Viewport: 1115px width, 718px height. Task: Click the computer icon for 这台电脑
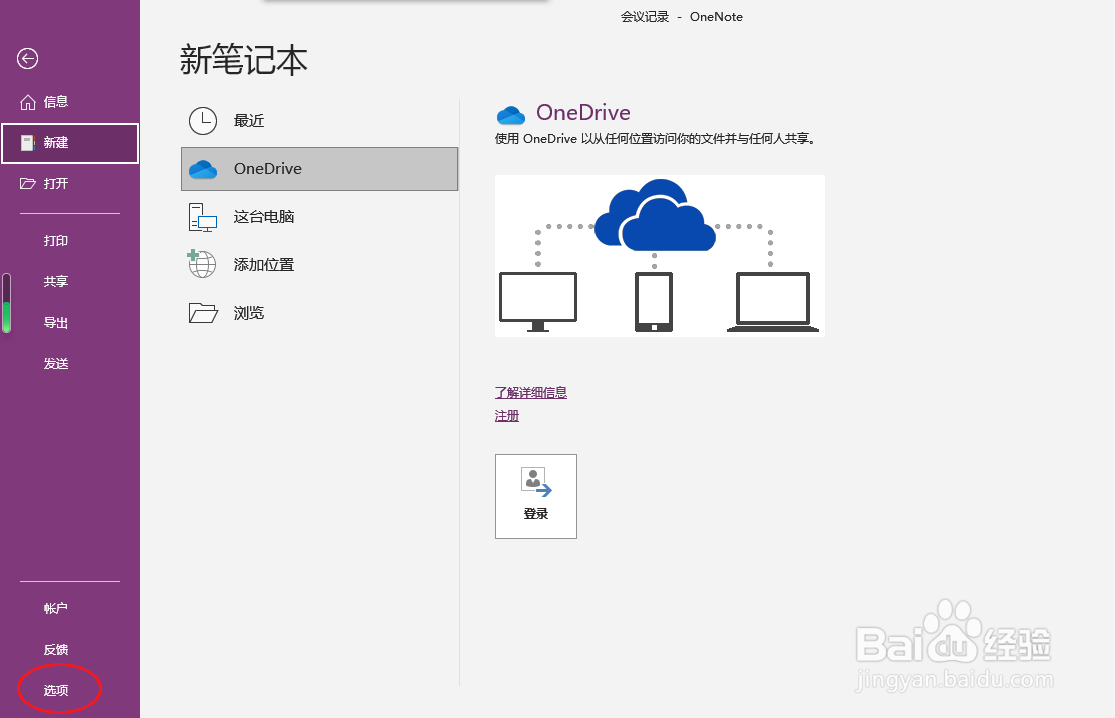[203, 218]
